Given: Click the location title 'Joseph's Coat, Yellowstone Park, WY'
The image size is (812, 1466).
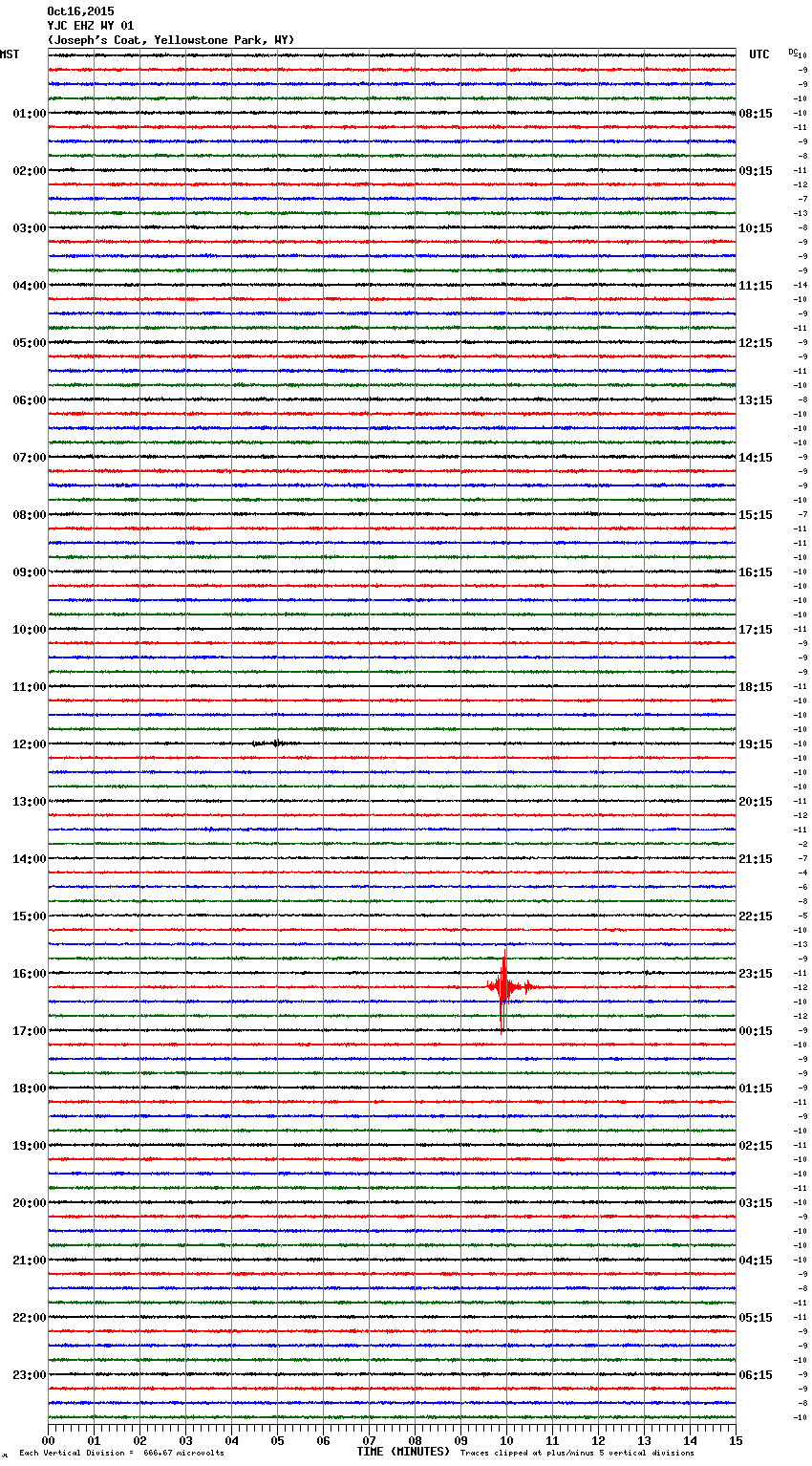Looking at the screenshot, I should 171,40.
